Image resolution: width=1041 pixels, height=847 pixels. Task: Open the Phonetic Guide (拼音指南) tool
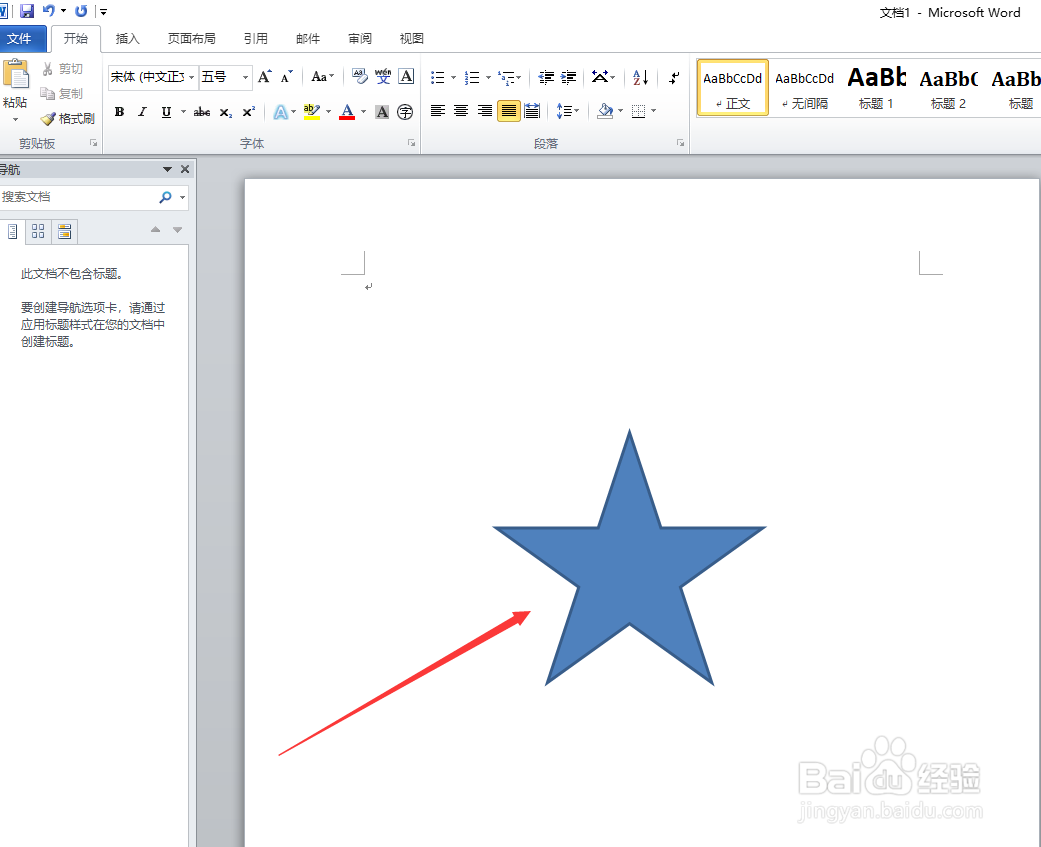click(383, 77)
